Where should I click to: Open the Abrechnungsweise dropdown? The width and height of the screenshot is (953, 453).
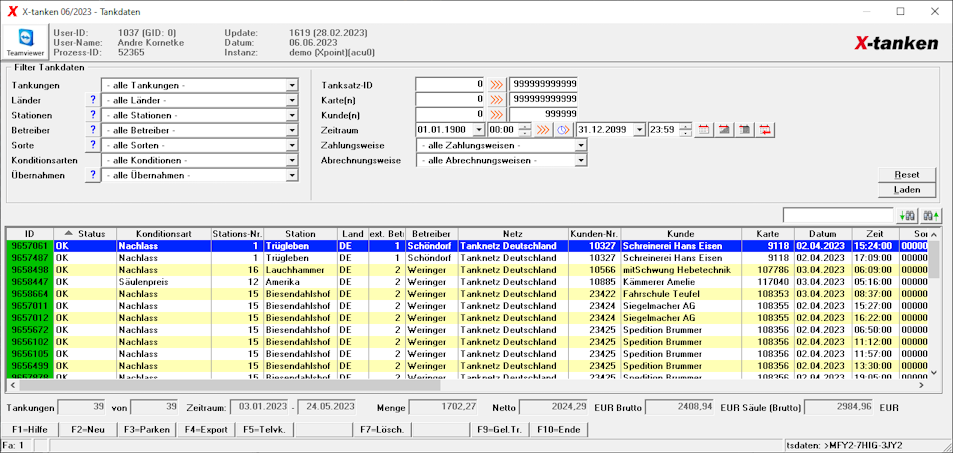581,161
